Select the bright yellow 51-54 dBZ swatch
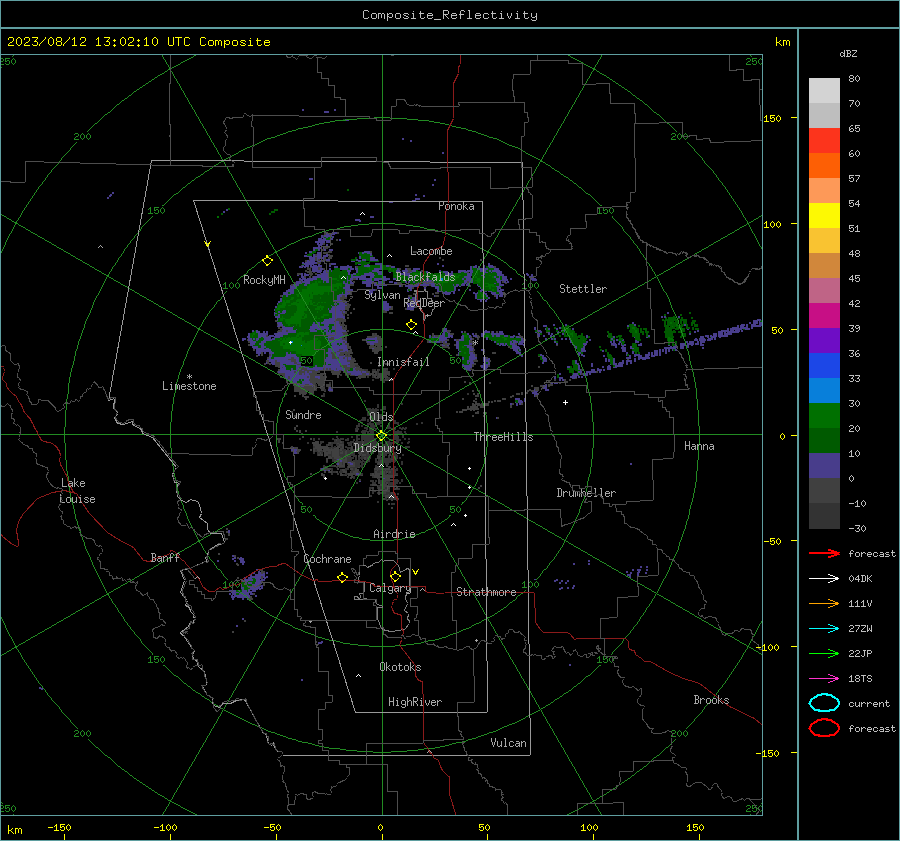This screenshot has width=900, height=841. tap(824, 216)
